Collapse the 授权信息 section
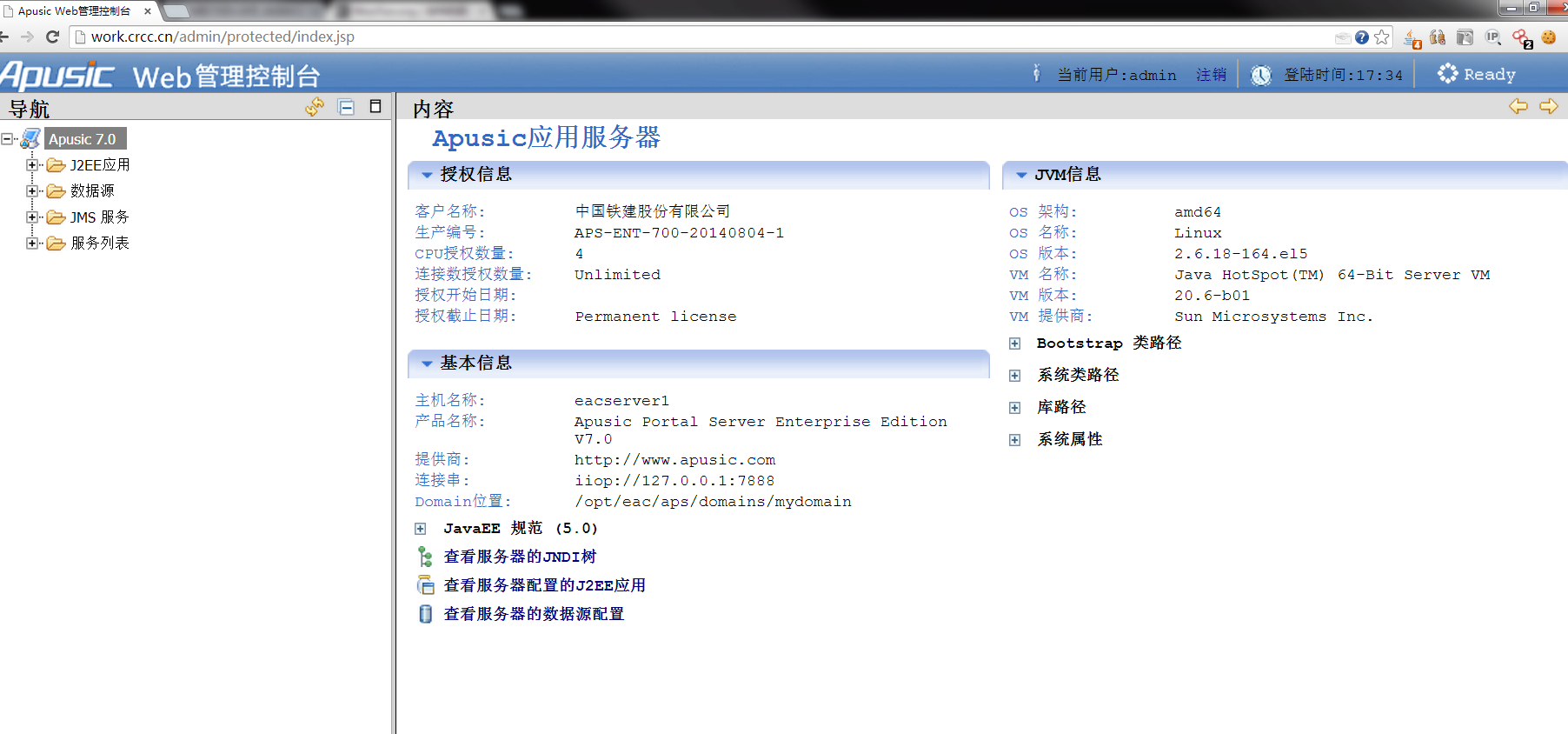The height and width of the screenshot is (734, 1568). [427, 175]
